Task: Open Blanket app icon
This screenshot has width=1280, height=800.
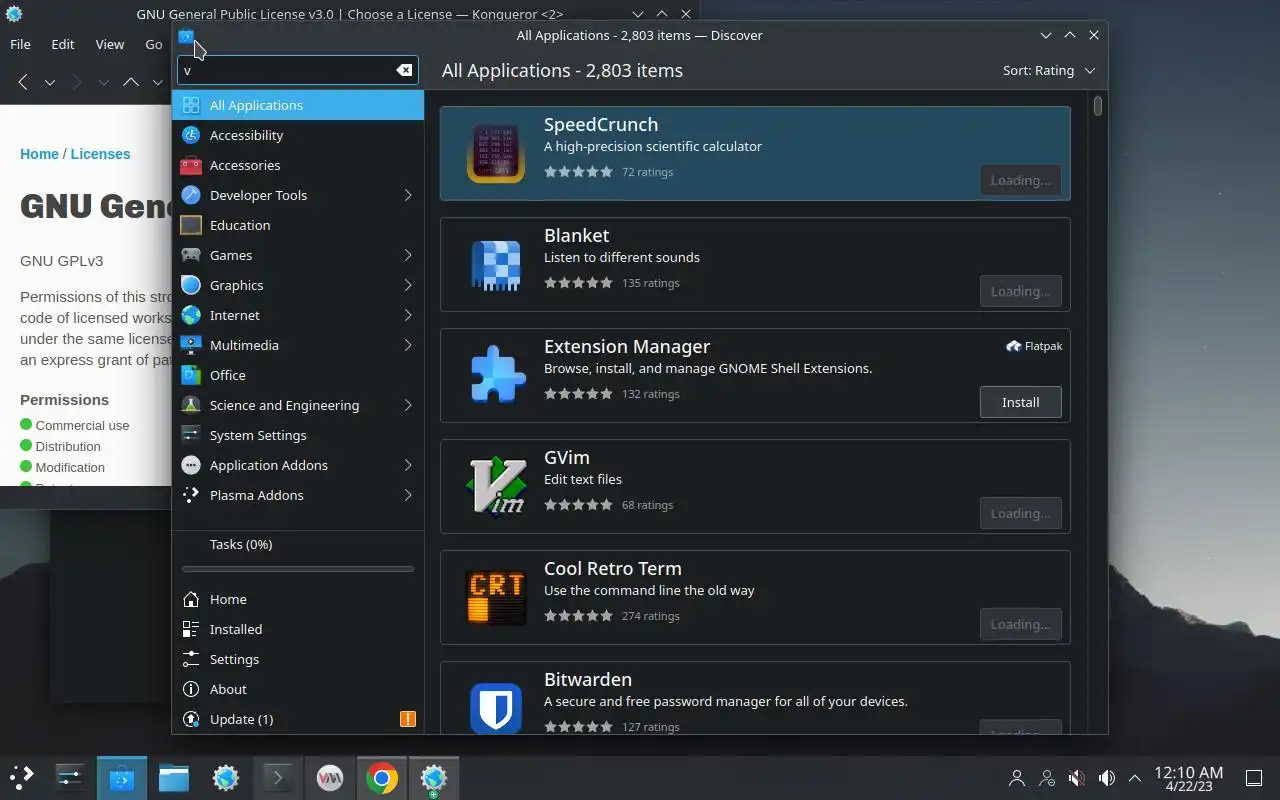Action: [x=496, y=264]
